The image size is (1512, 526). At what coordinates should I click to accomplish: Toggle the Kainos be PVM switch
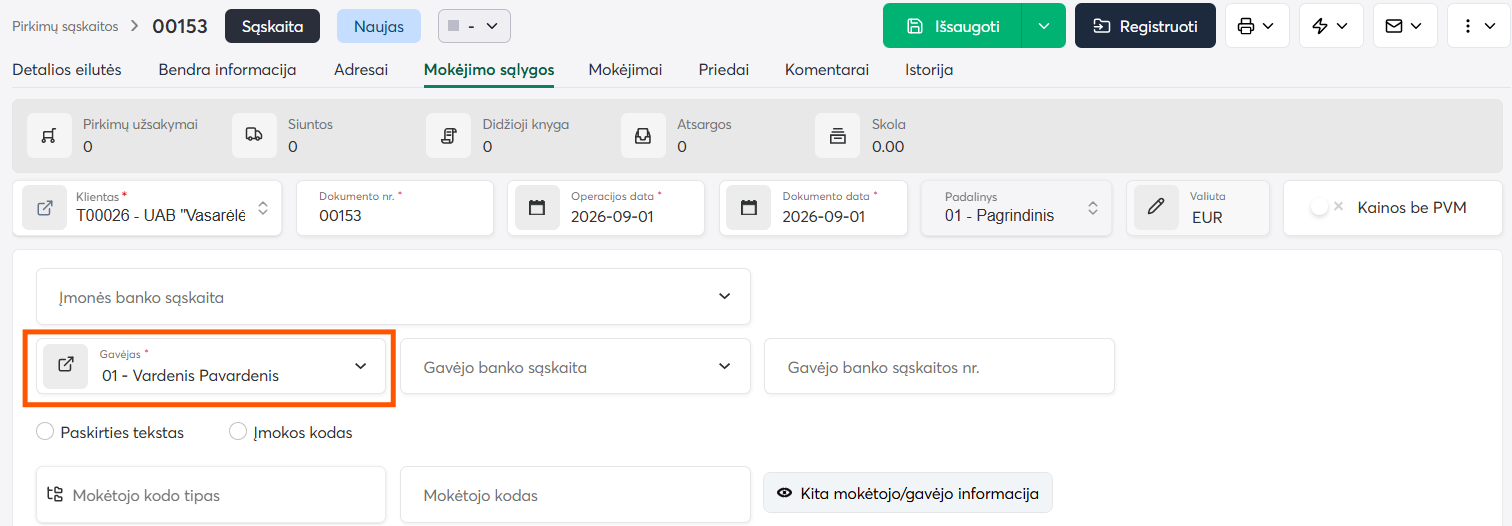coord(1326,207)
